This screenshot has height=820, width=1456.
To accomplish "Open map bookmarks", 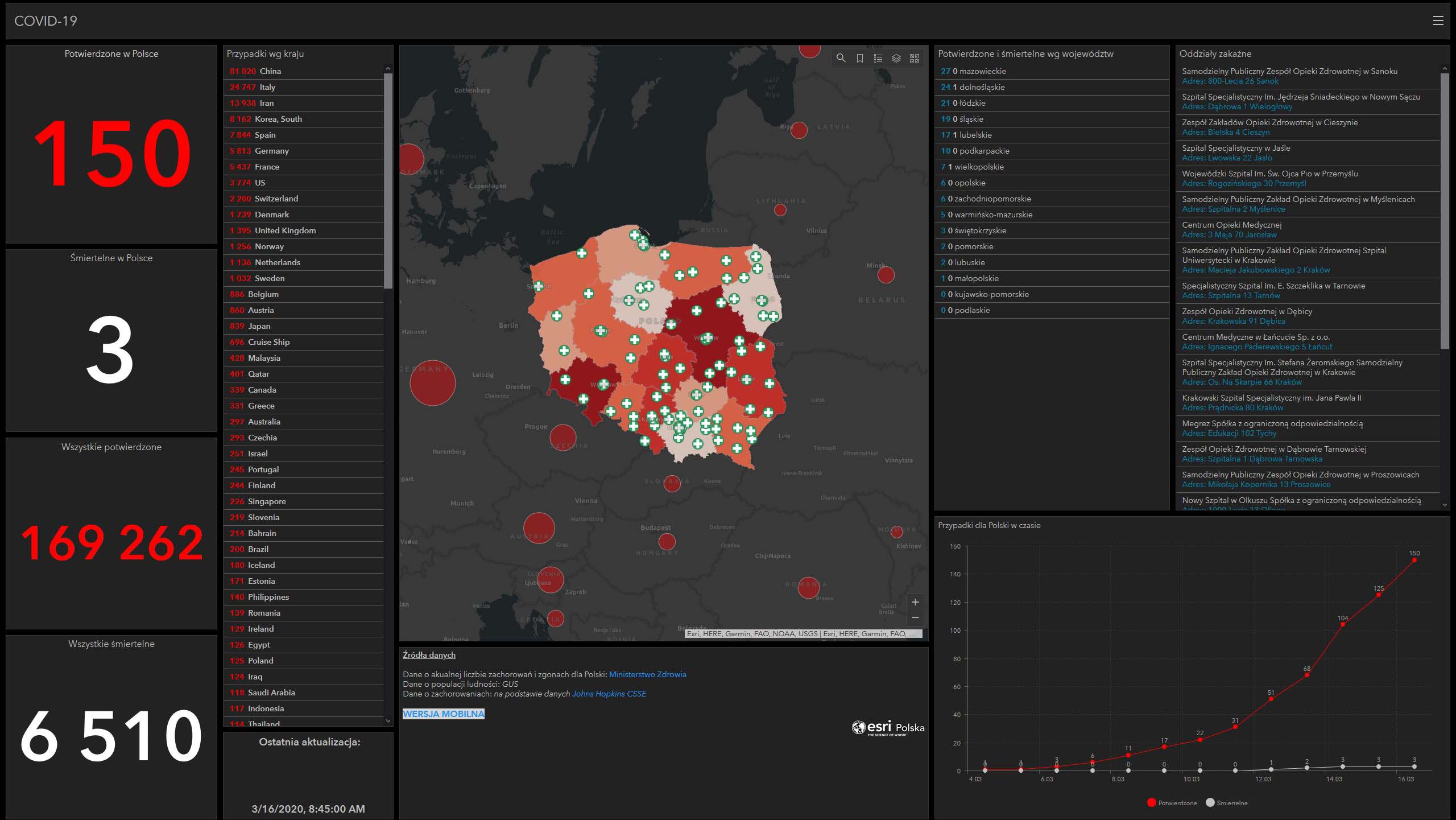I will (860, 59).
